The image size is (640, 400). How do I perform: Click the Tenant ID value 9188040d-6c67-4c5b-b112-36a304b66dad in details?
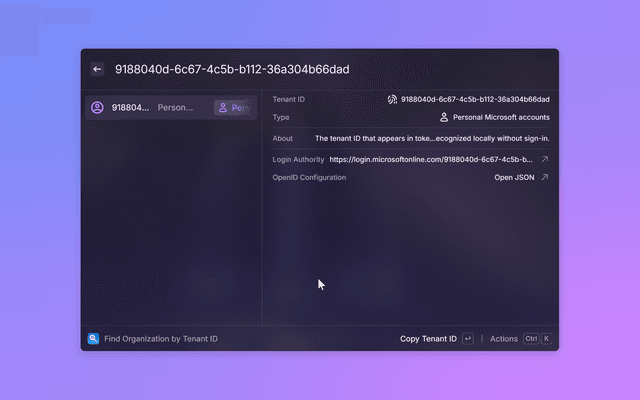(475, 99)
